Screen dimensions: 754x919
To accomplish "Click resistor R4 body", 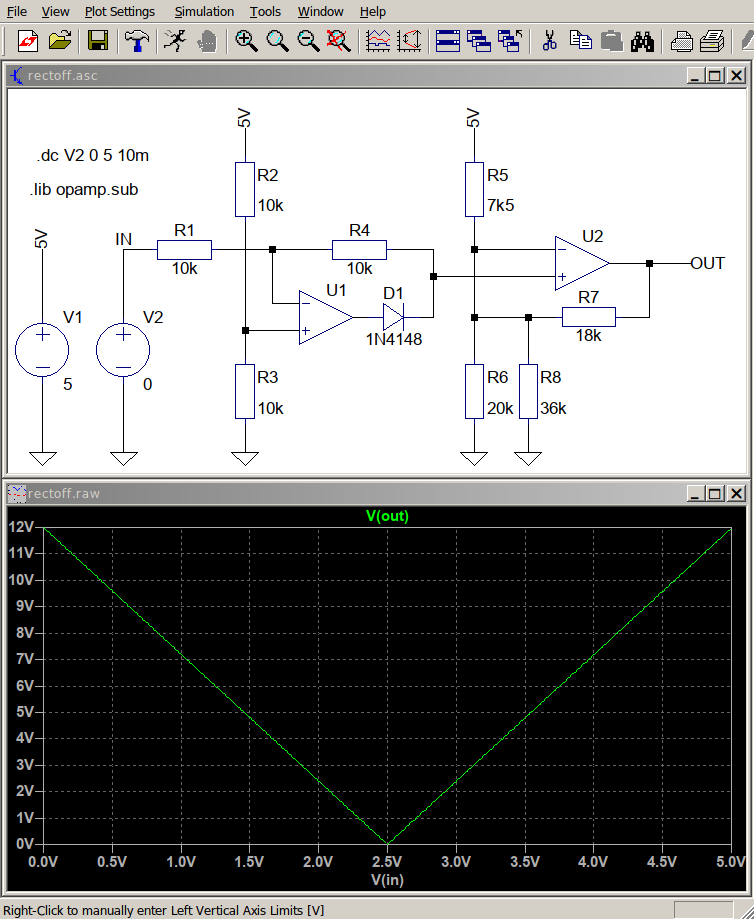I will (x=359, y=250).
